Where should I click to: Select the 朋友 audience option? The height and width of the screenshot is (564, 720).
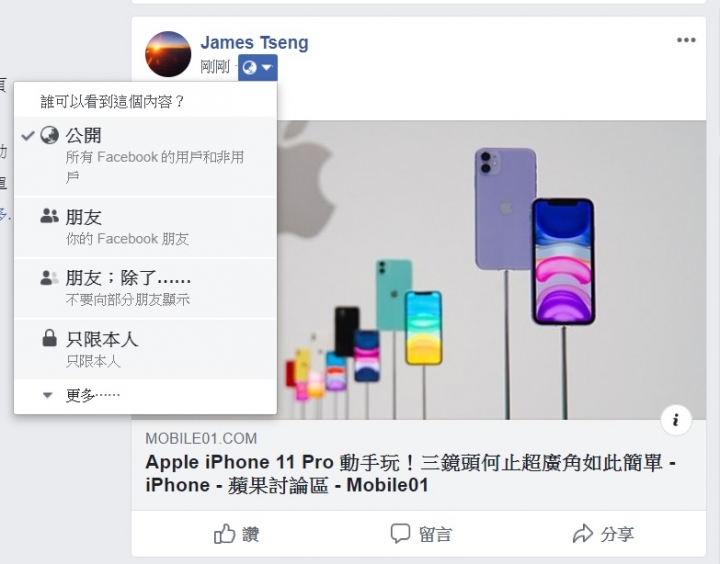click(x=146, y=227)
